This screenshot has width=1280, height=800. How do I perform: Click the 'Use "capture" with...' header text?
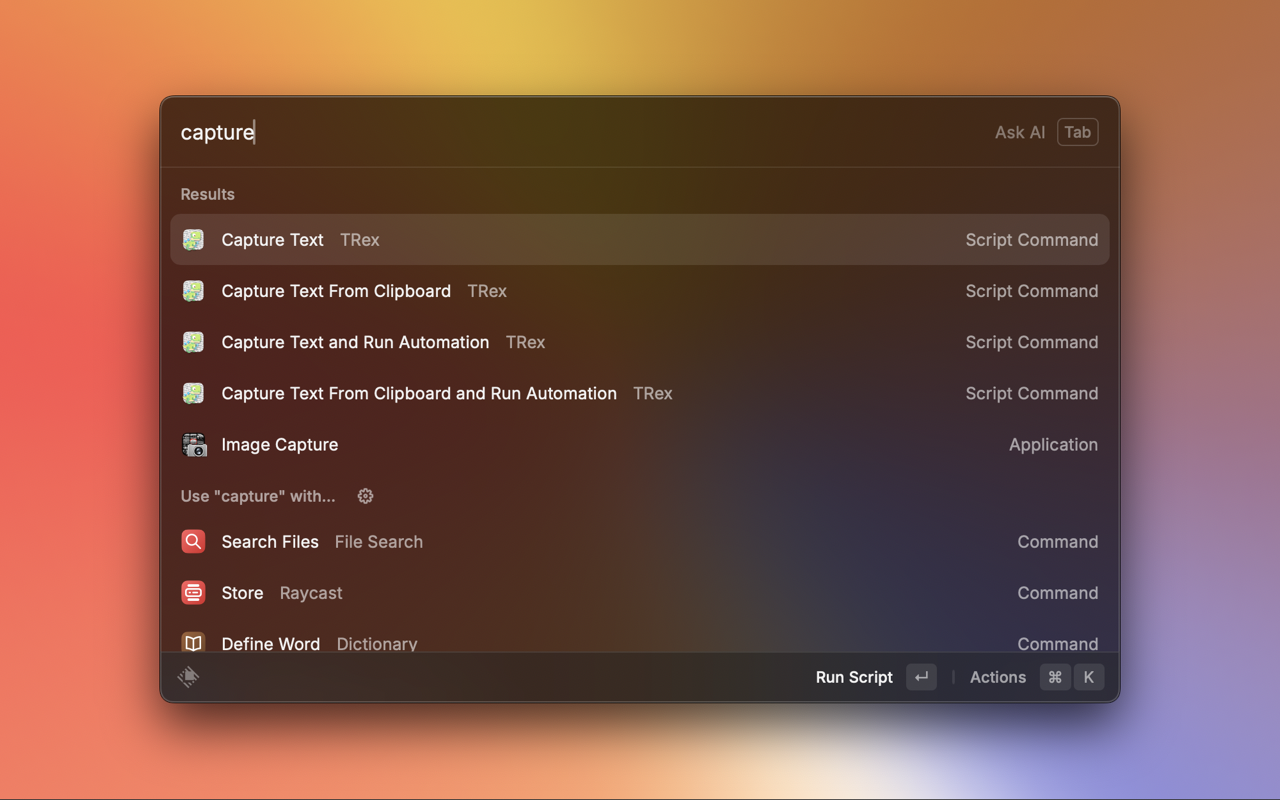(258, 496)
